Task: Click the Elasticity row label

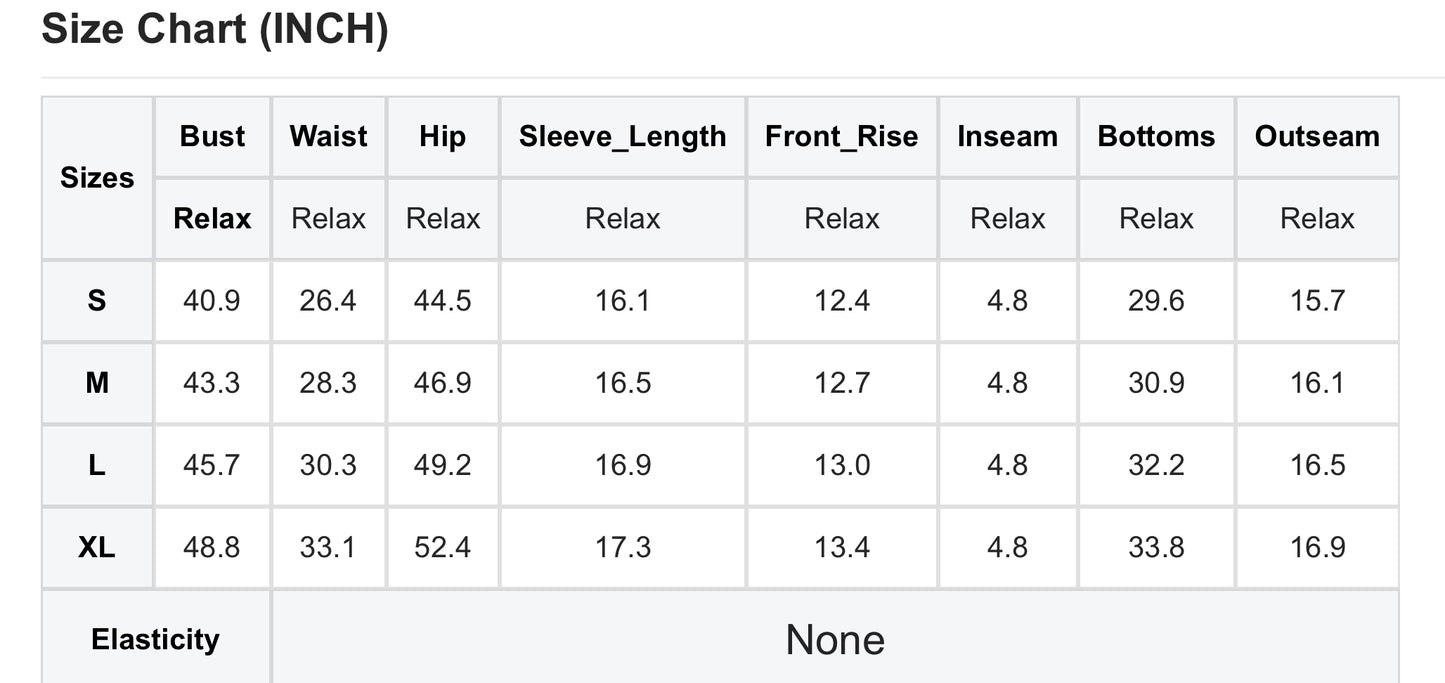Action: click(155, 640)
